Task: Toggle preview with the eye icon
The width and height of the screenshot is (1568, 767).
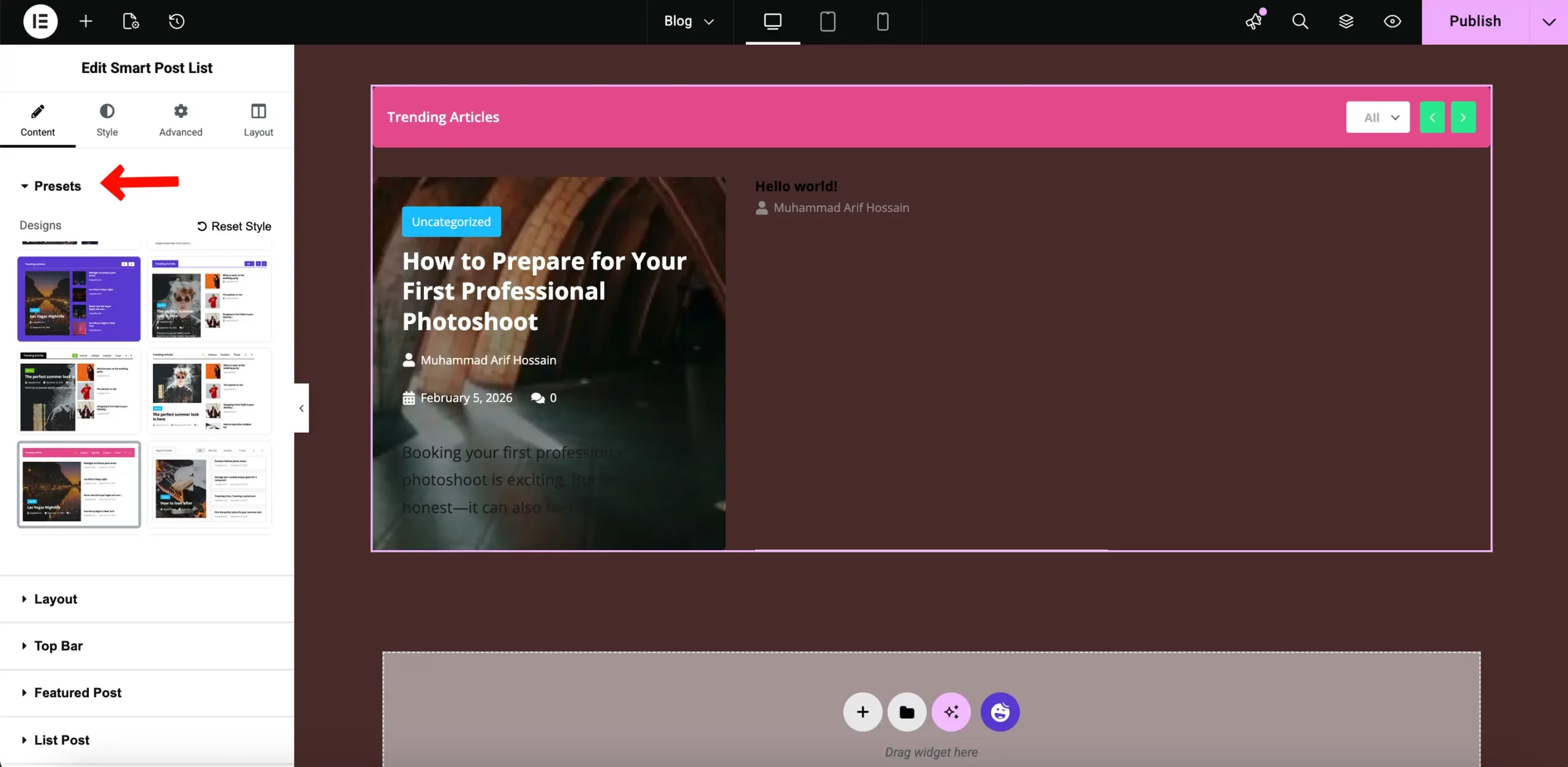Action: [x=1392, y=21]
